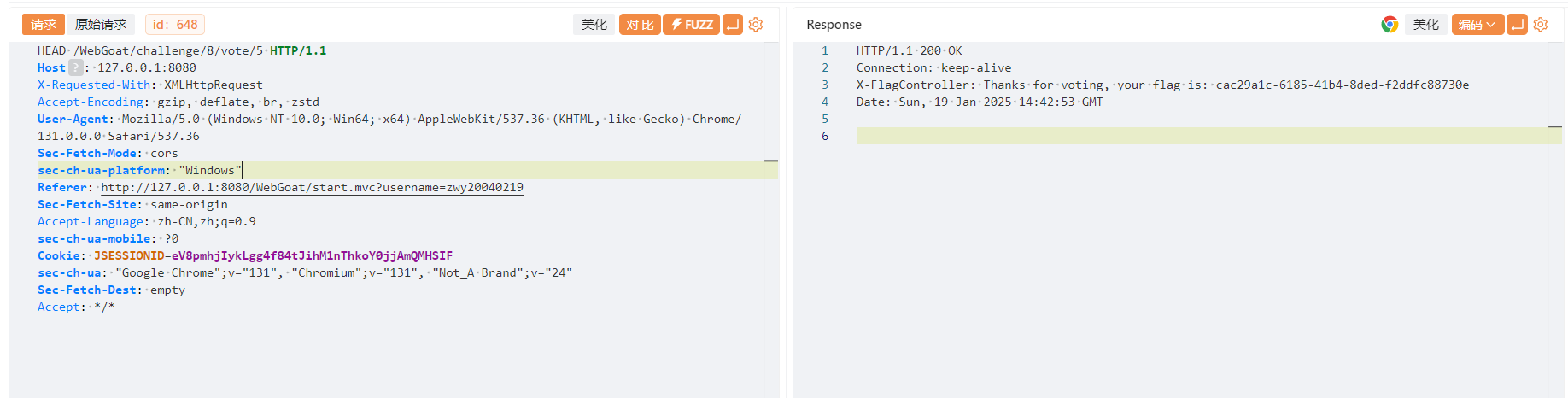
Task: Open request editor settings gear
Action: [x=755, y=25]
